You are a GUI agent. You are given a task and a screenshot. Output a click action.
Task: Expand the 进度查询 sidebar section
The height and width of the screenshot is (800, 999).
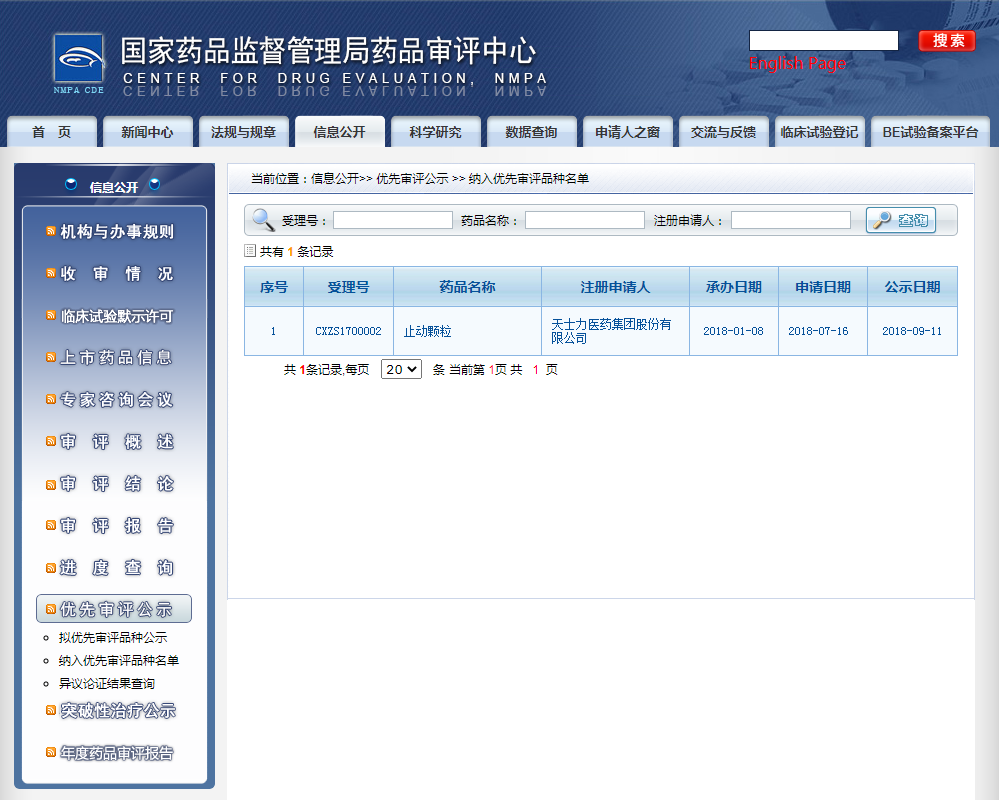[114, 568]
